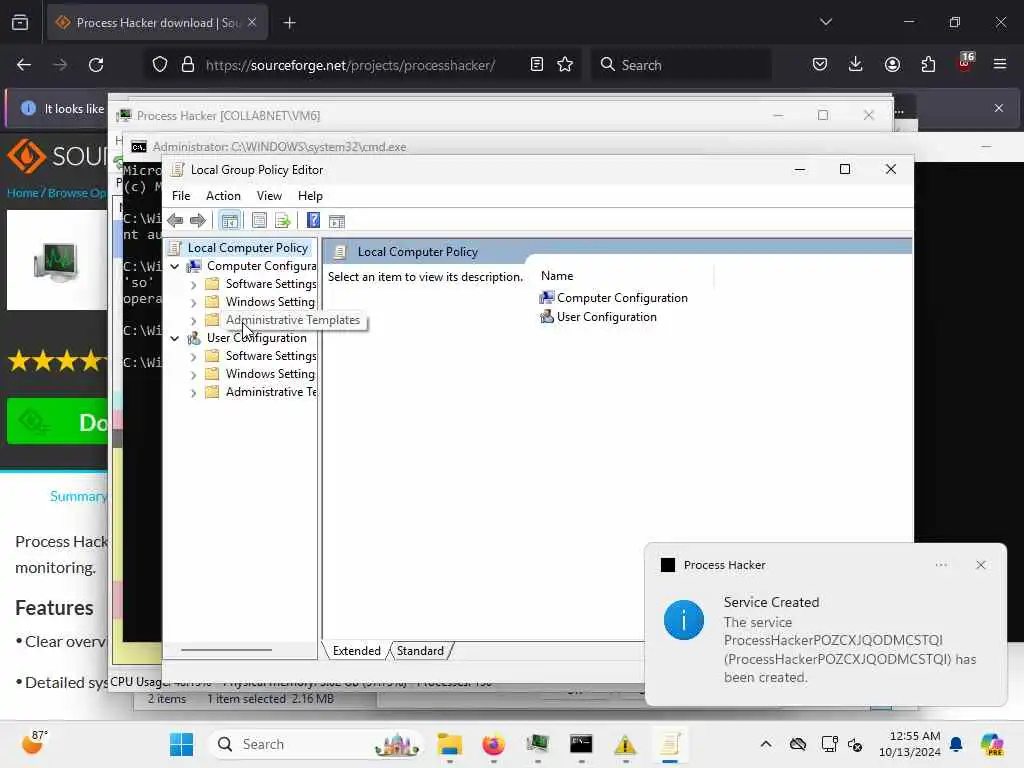Click the Firefox tracking protection shield icon

(160, 65)
